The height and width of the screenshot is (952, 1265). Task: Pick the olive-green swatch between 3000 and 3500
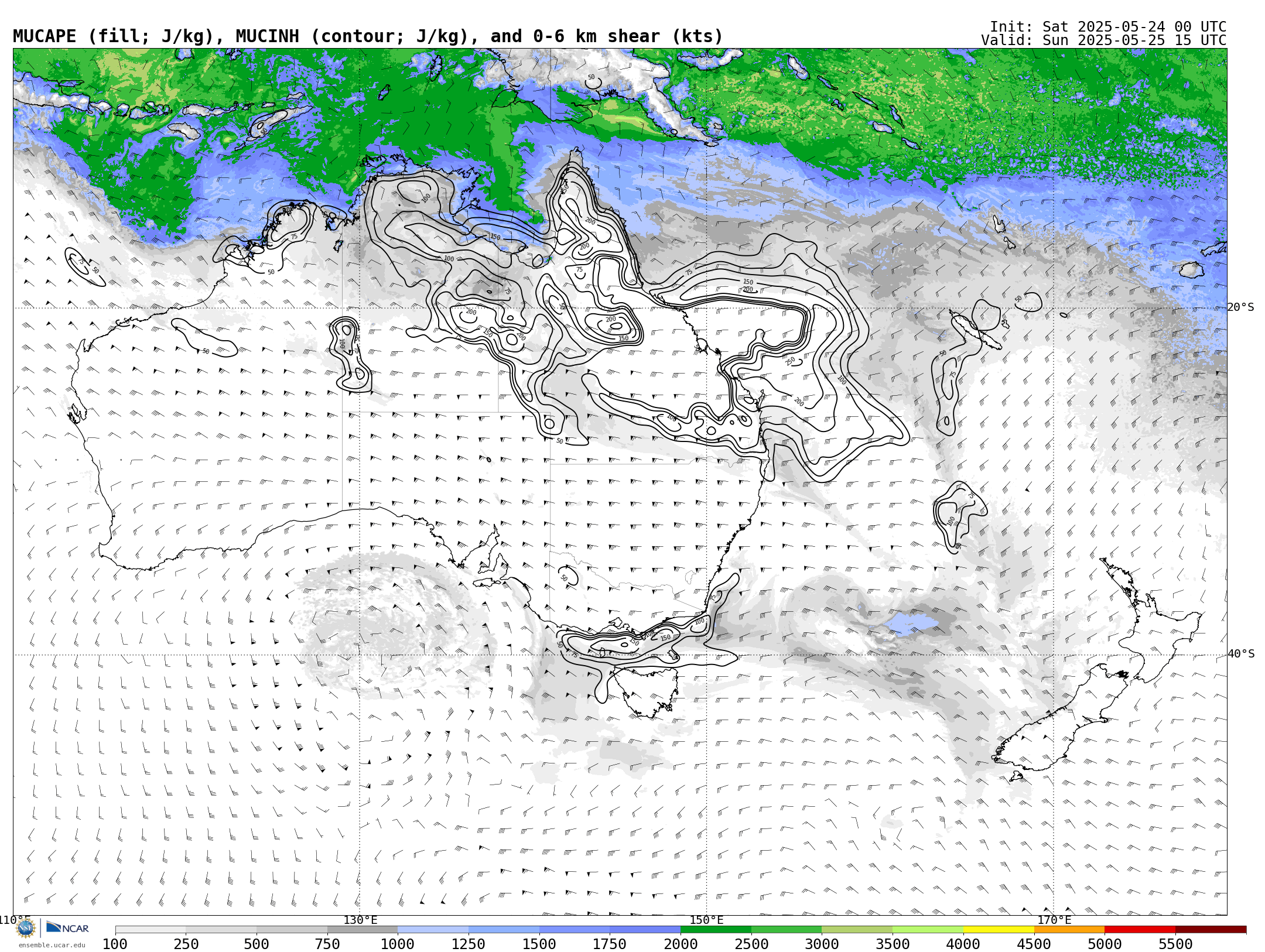(857, 930)
